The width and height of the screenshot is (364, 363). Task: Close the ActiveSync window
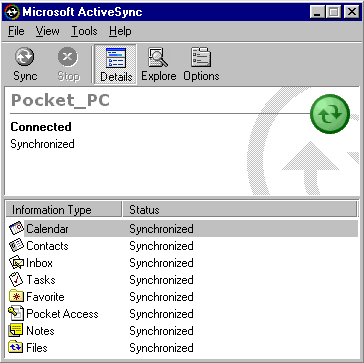click(x=352, y=12)
